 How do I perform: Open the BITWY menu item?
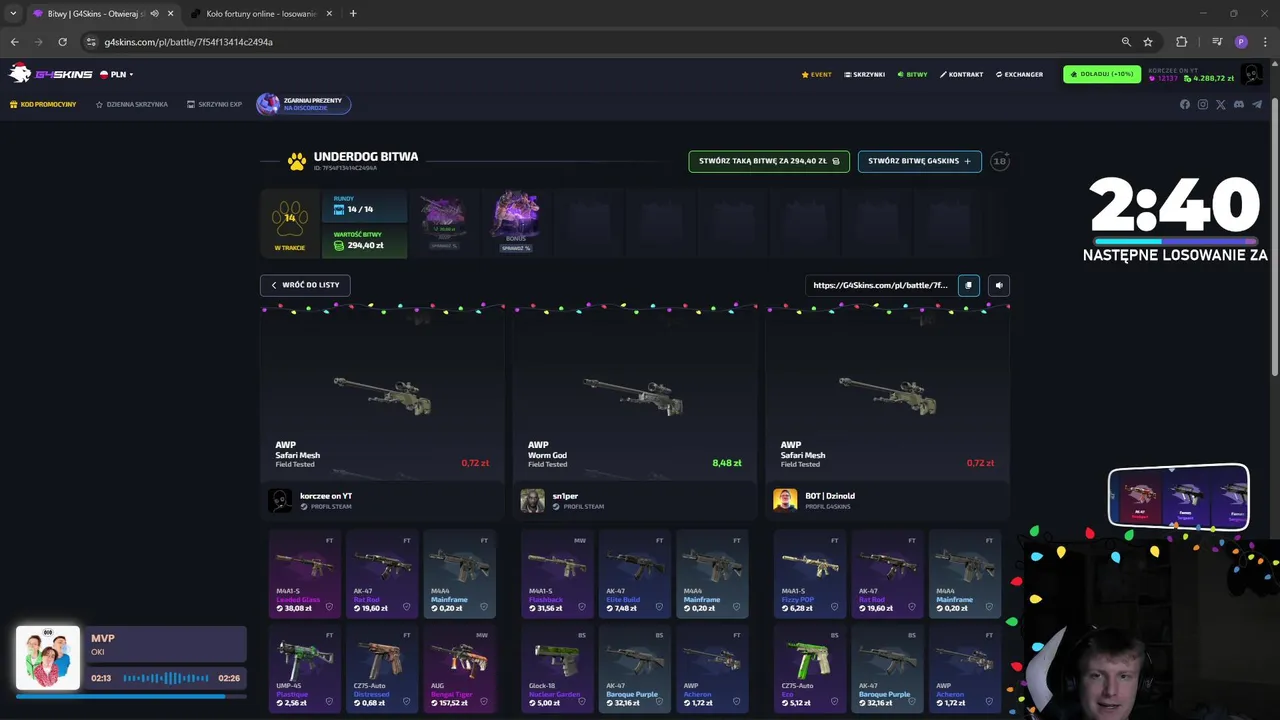point(912,75)
